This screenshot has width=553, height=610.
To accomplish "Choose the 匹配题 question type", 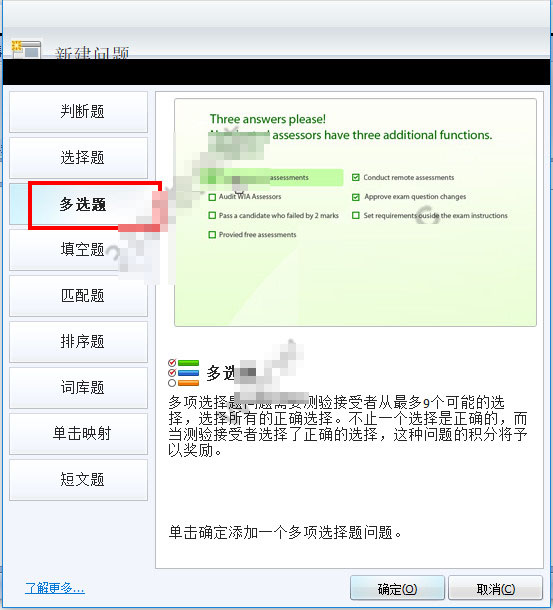I will (78, 296).
